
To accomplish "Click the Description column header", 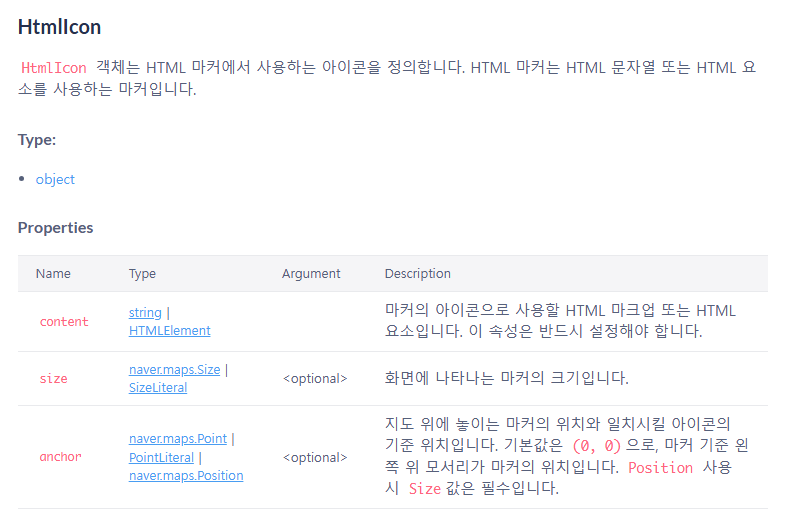I will pos(418,274).
